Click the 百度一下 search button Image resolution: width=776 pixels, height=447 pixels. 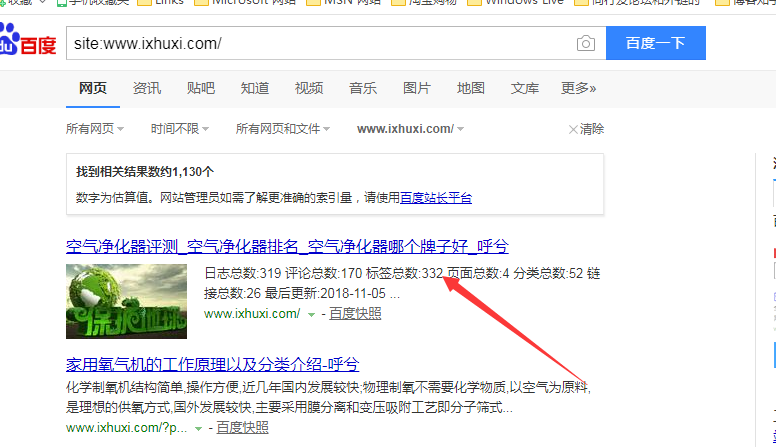coord(656,43)
